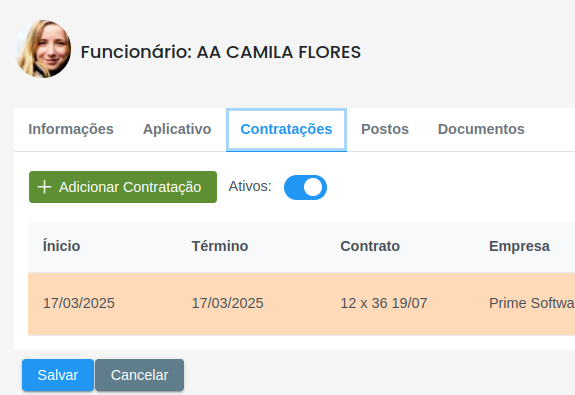View the Documentos tab
This screenshot has height=395, width=575.
click(x=481, y=129)
